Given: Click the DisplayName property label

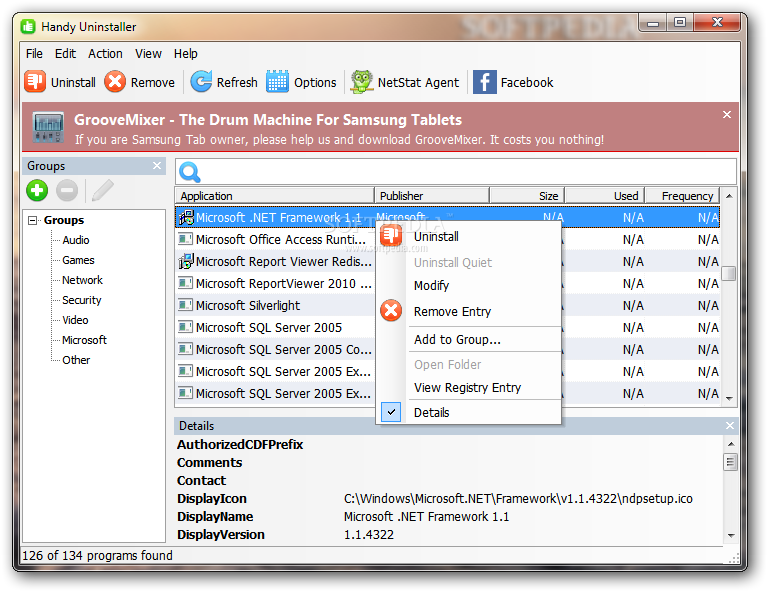Looking at the screenshot, I should [215, 517].
